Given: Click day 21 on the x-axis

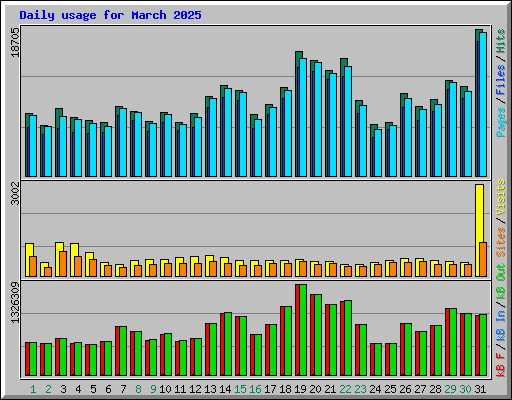Looking at the screenshot, I should (x=330, y=389).
